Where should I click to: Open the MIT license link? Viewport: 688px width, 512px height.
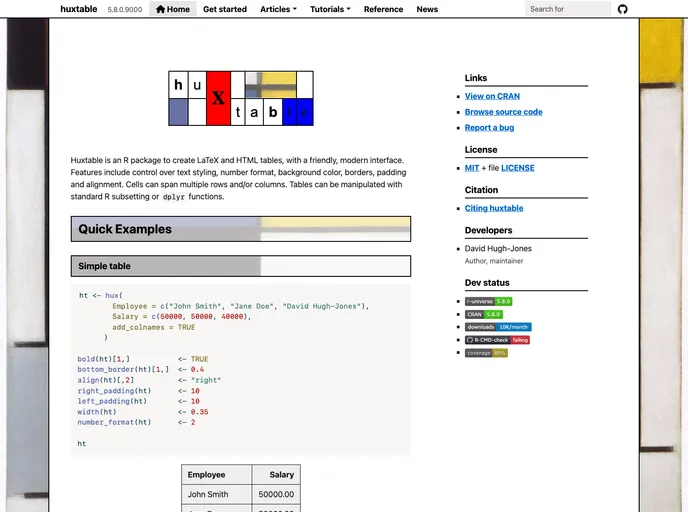(x=472, y=168)
